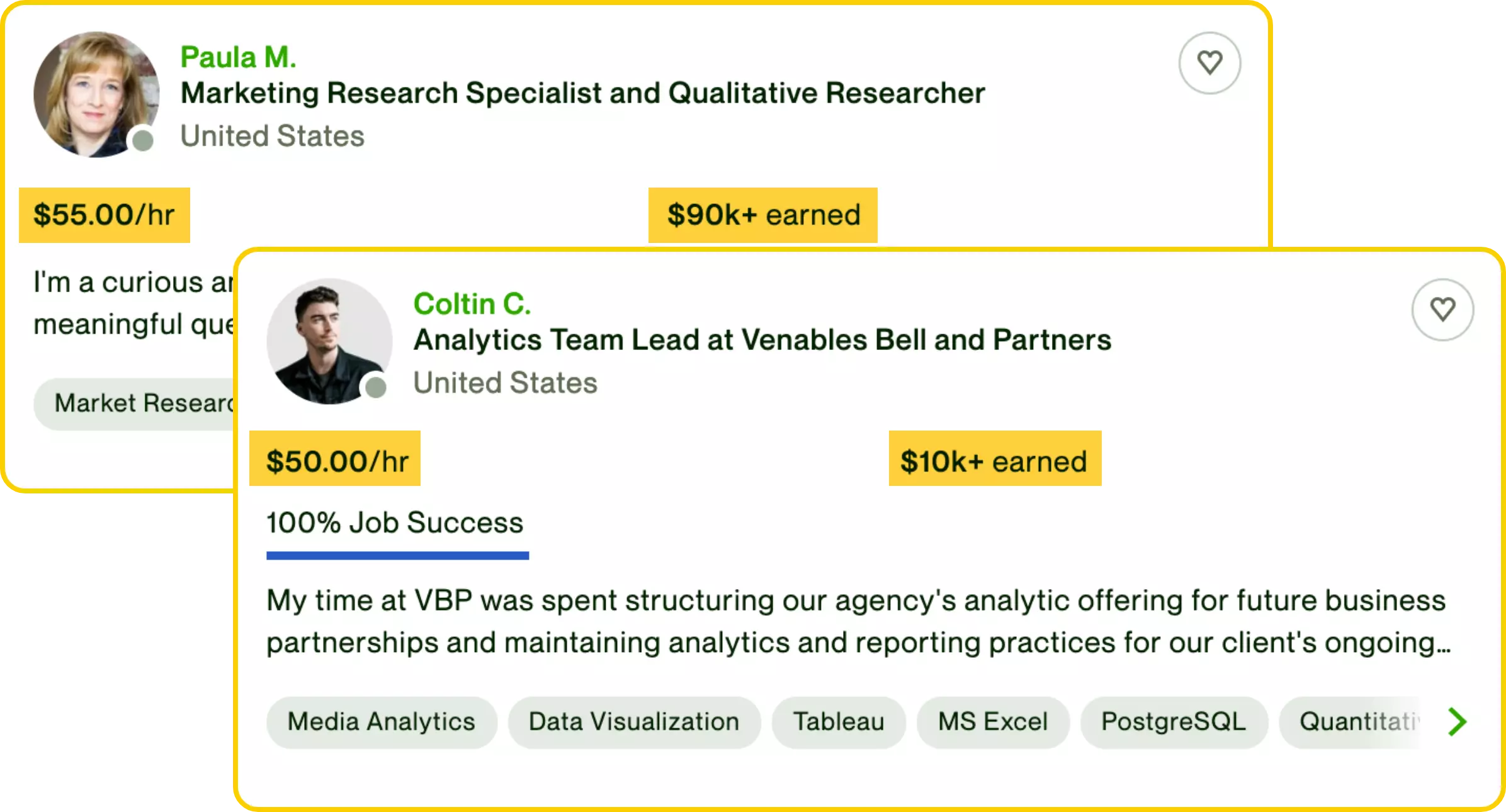1506x812 pixels.
Task: Select the Tableau skill tag
Action: 839,722
